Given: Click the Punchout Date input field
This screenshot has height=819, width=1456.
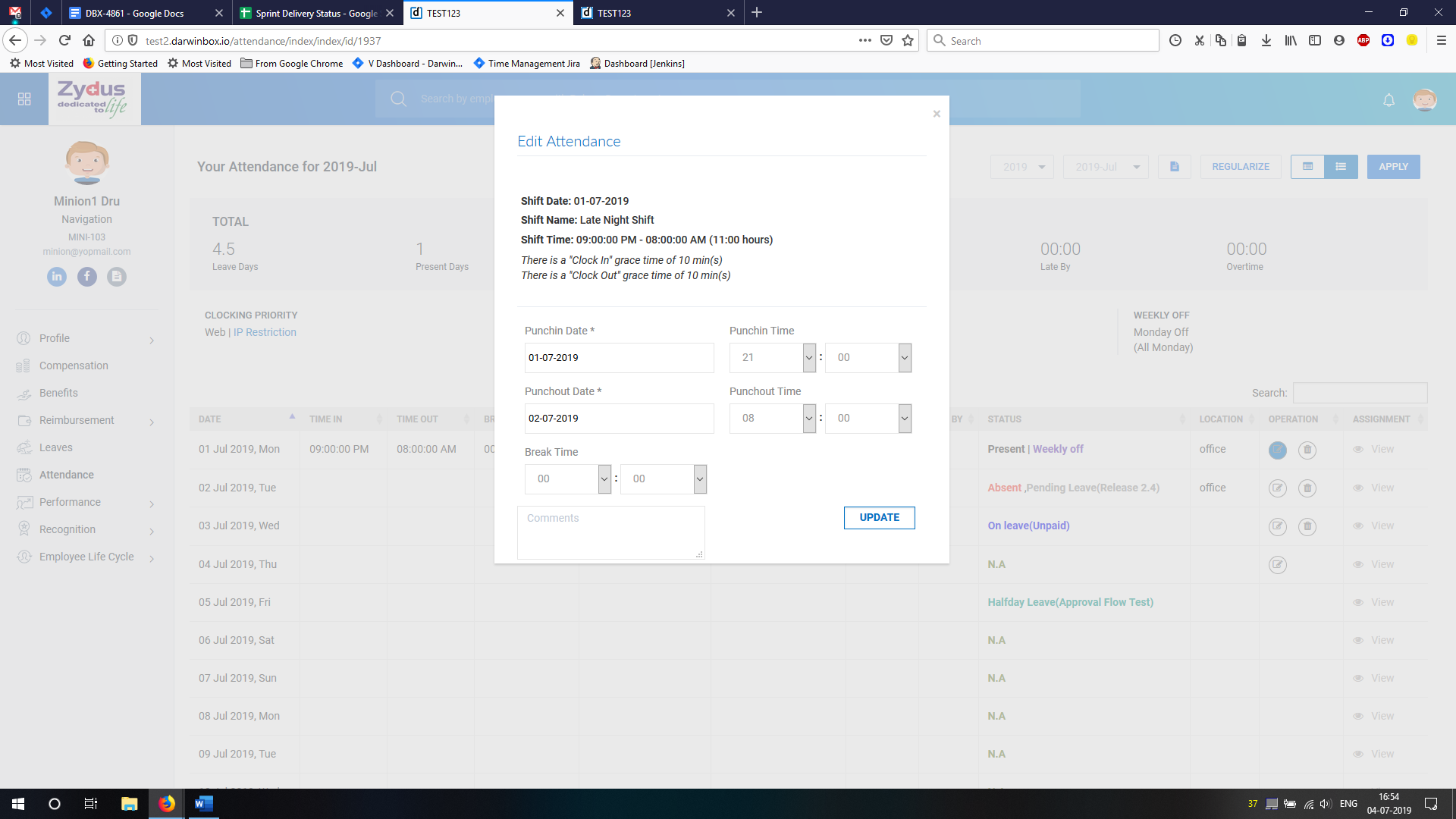Looking at the screenshot, I should pyautogui.click(x=619, y=419).
